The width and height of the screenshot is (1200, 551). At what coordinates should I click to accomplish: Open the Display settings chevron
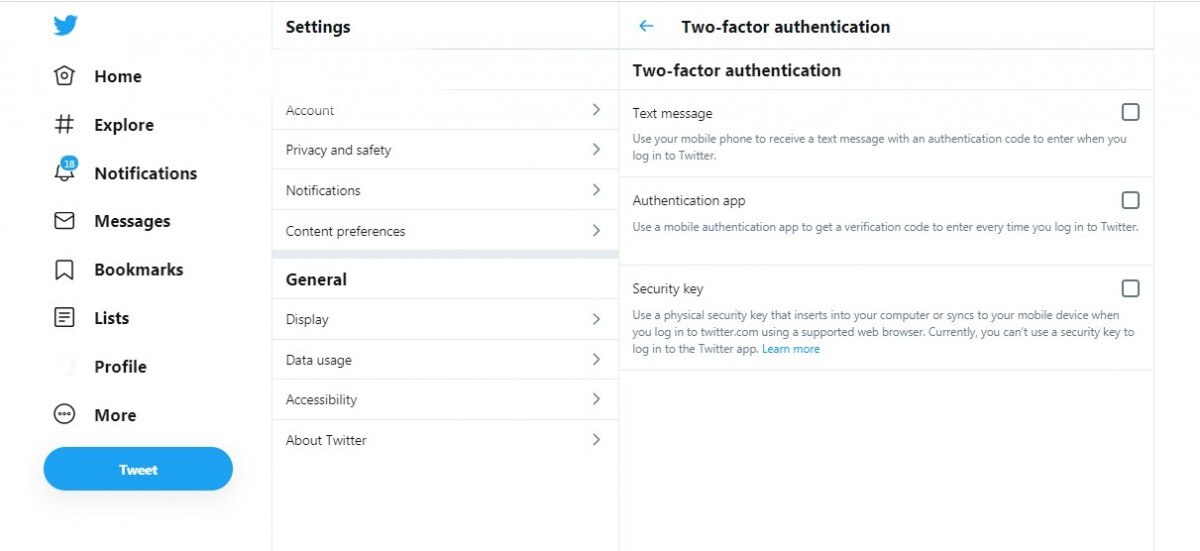[596, 319]
